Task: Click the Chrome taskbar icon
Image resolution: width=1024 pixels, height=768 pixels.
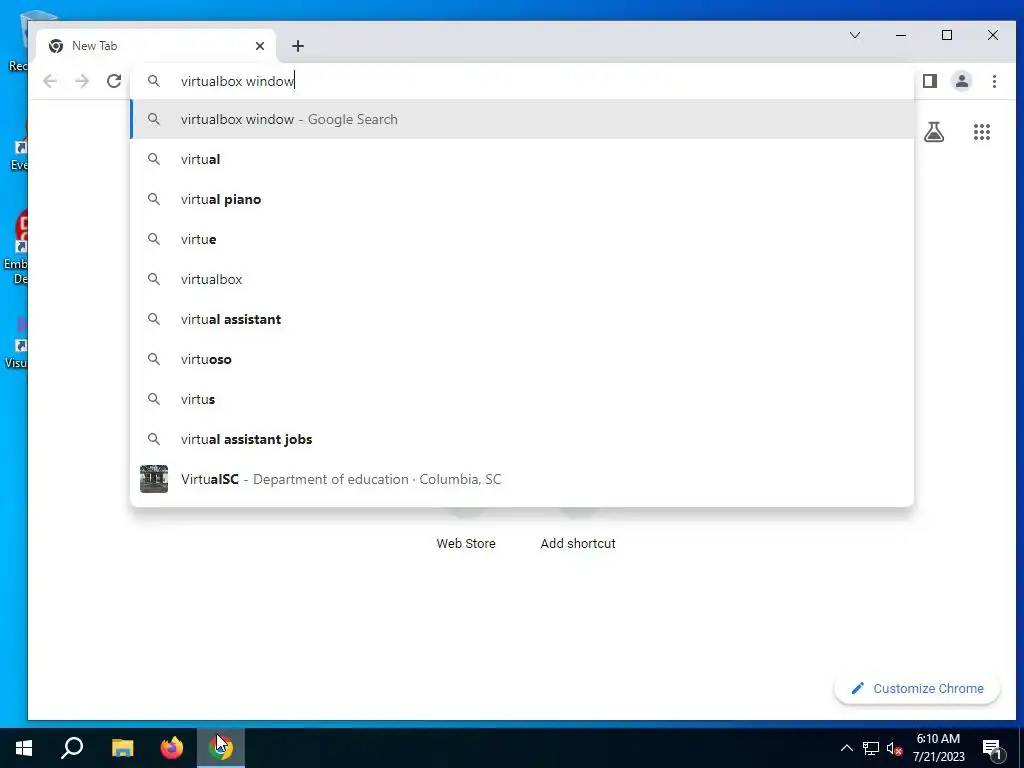Action: point(221,748)
